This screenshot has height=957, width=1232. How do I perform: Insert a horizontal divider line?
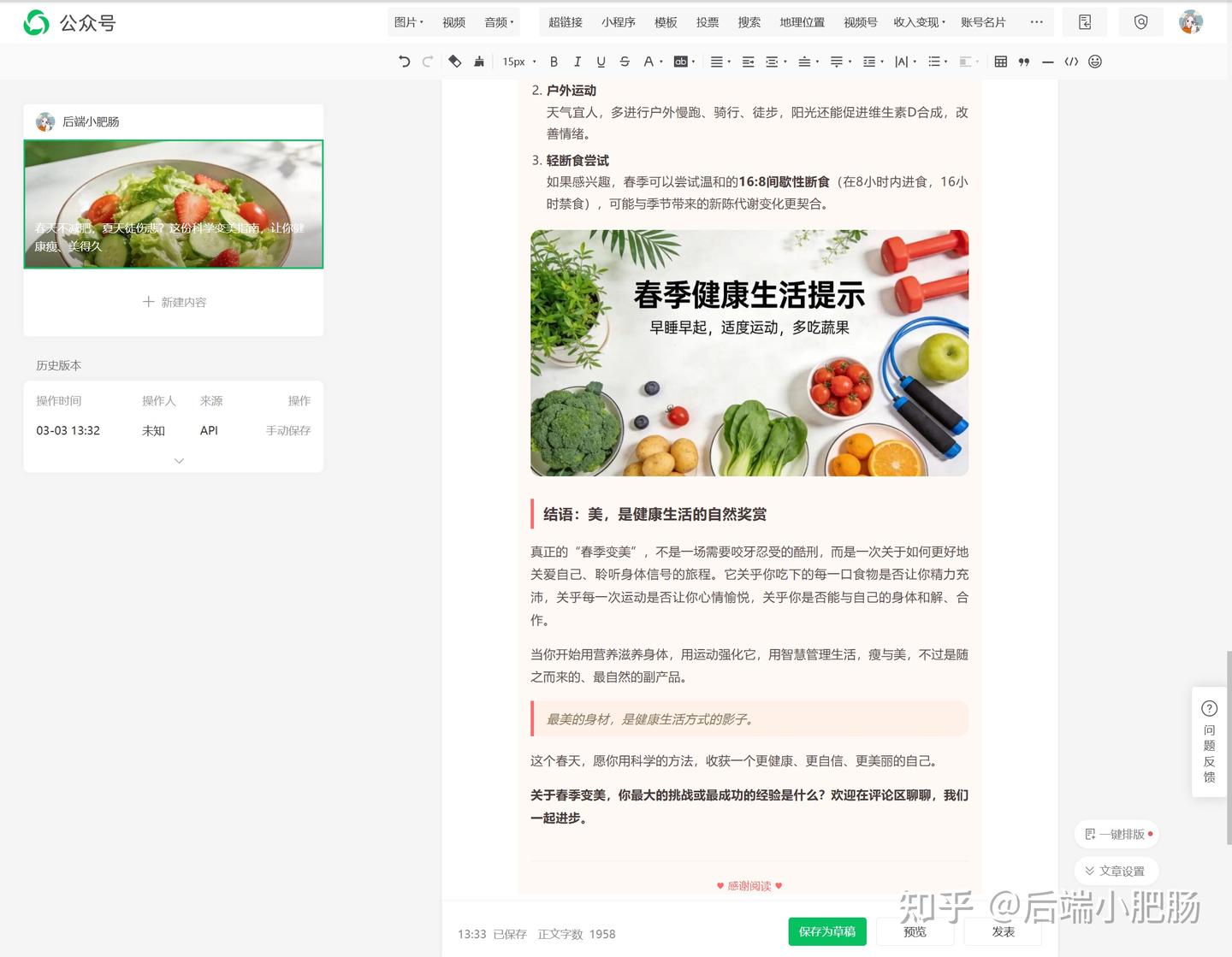[x=1047, y=62]
